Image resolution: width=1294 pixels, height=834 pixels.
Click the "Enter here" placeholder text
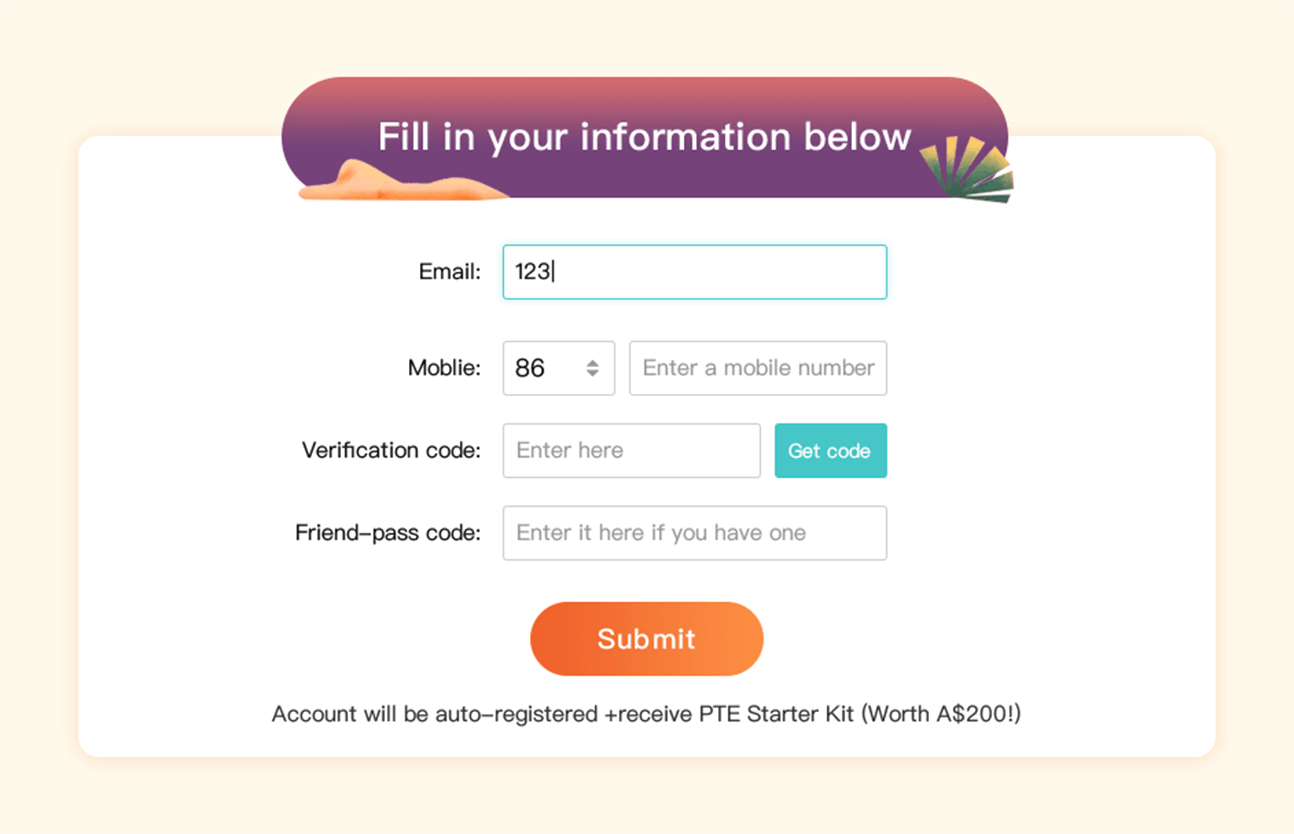[x=570, y=451]
